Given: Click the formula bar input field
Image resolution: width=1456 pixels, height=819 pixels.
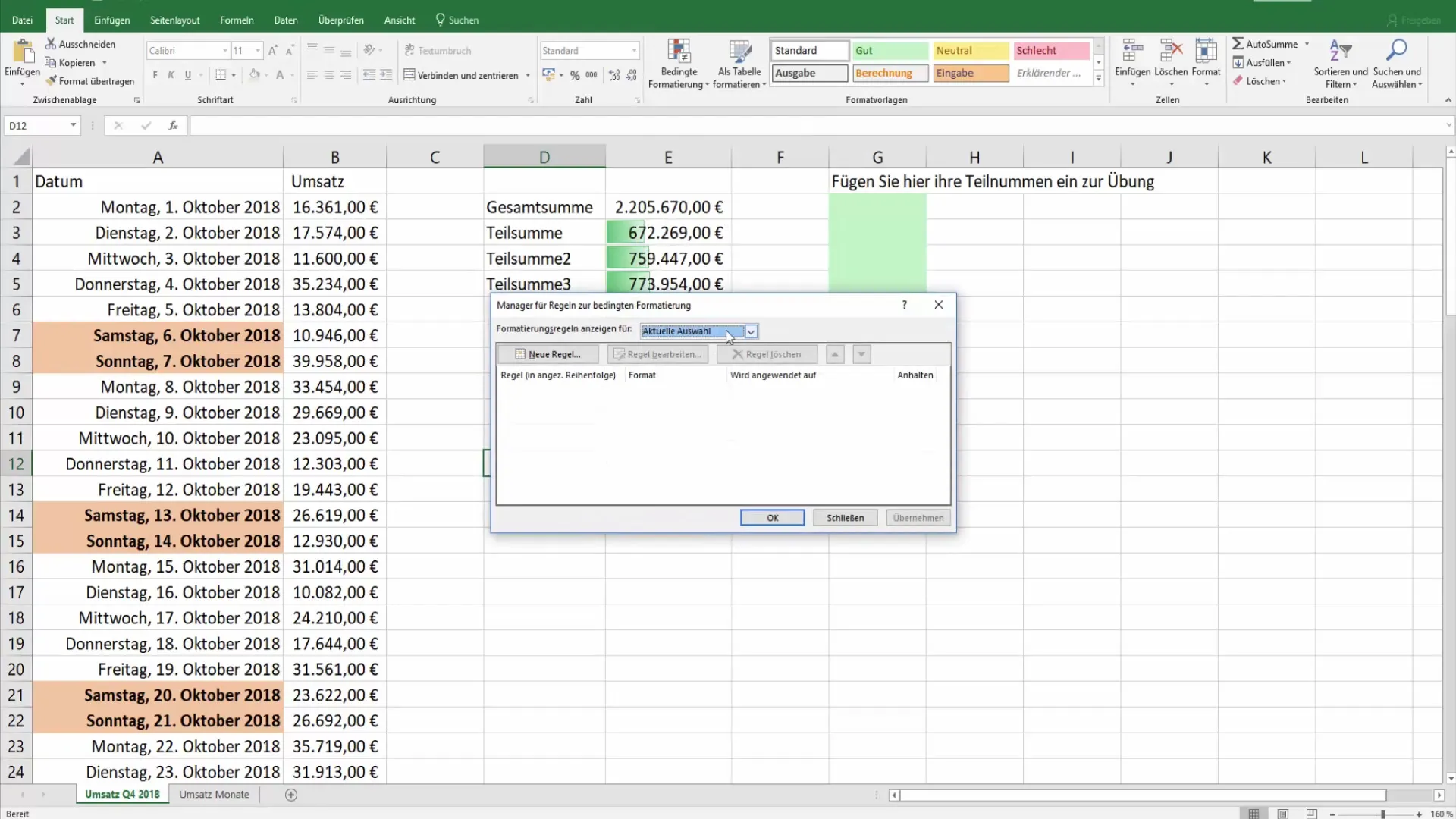Looking at the screenshot, I should pos(816,126).
